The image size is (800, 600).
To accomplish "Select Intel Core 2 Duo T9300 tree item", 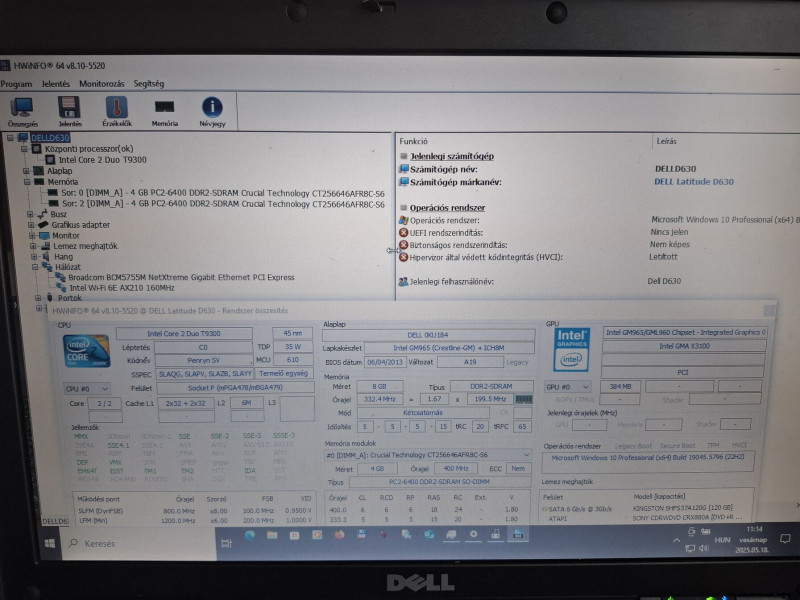I will pos(102,160).
